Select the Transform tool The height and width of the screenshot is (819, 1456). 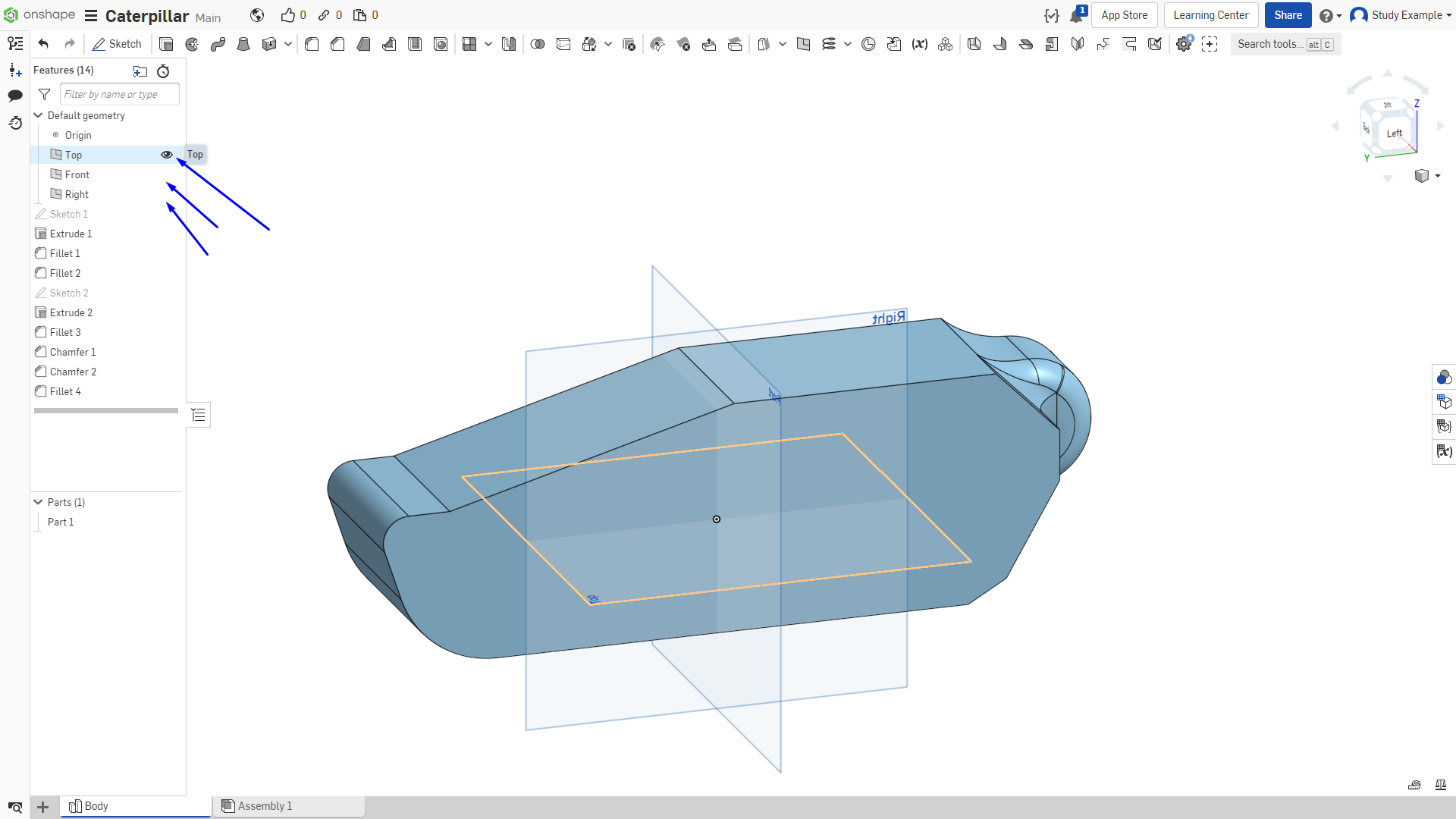coord(589,44)
